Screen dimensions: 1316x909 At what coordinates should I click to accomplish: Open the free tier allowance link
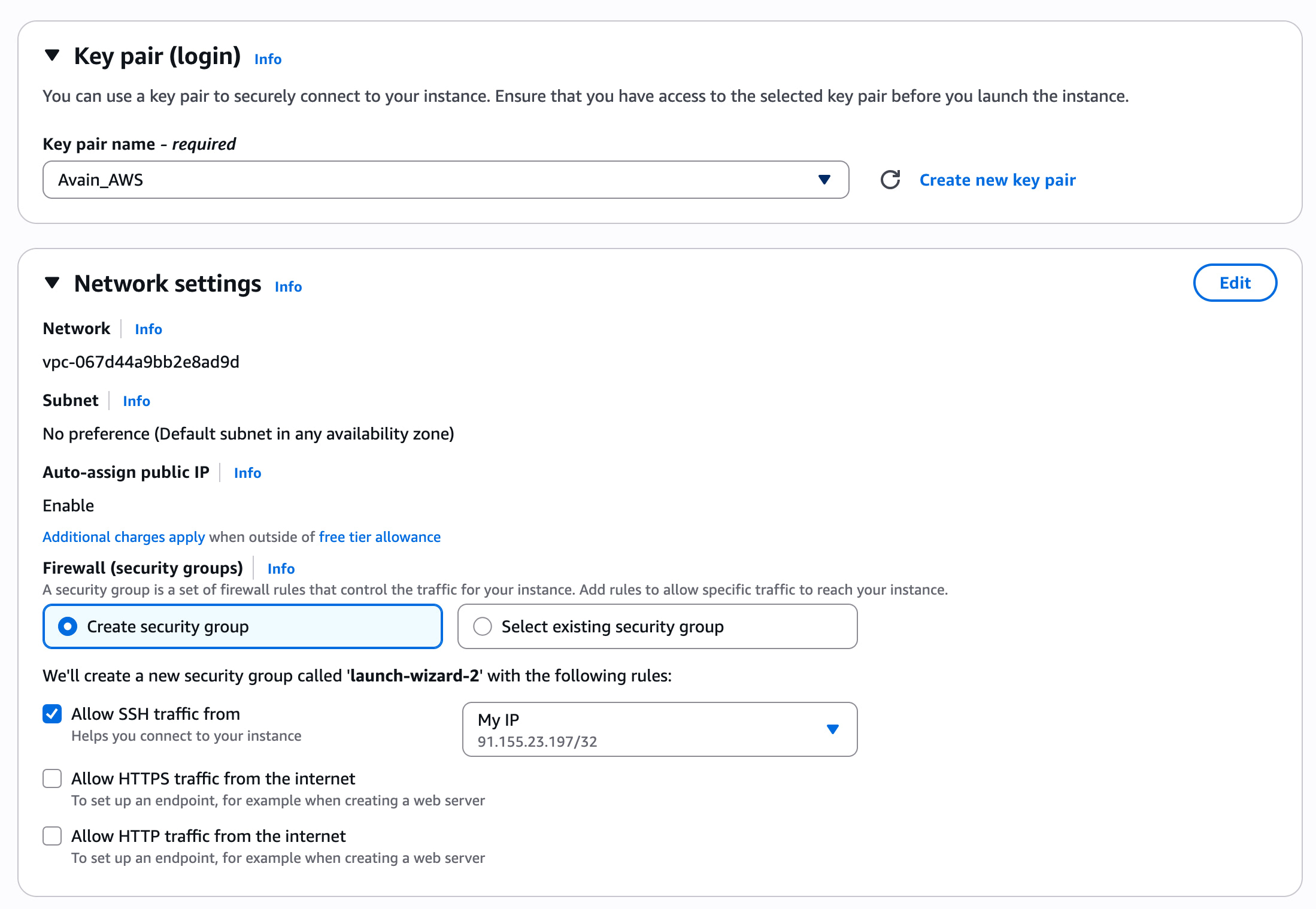click(380, 537)
